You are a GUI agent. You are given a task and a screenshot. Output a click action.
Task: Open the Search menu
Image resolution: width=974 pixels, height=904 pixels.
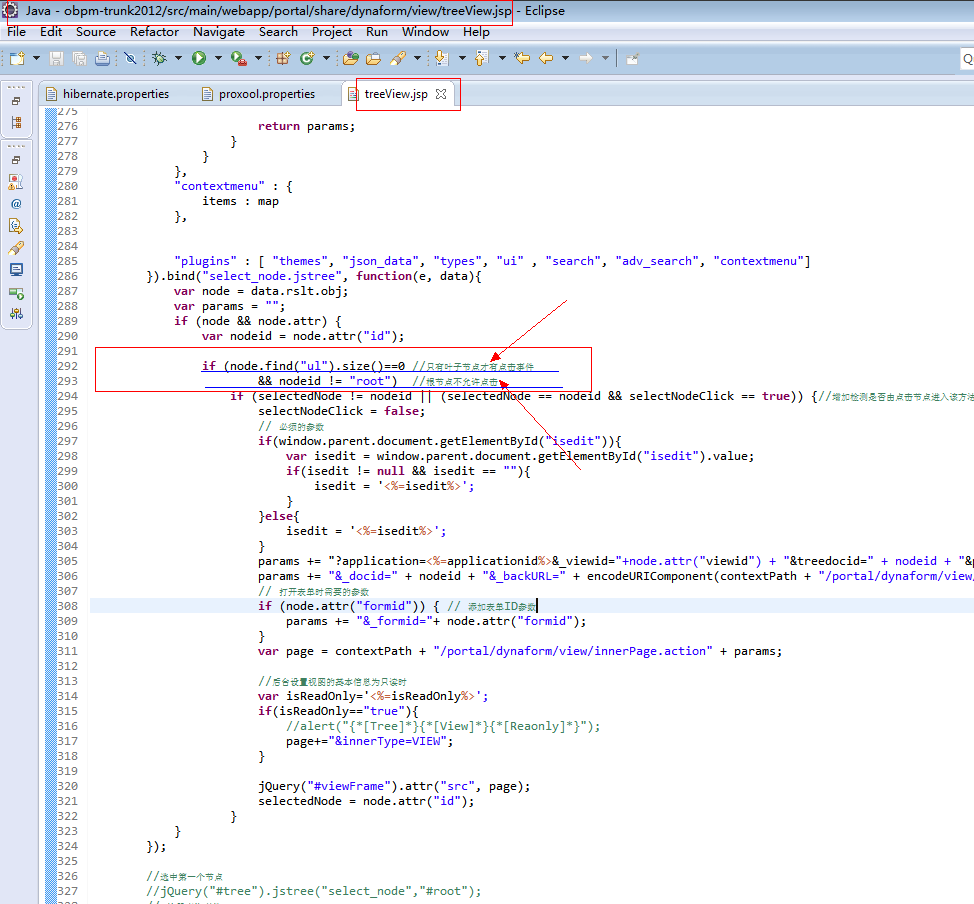click(x=278, y=32)
